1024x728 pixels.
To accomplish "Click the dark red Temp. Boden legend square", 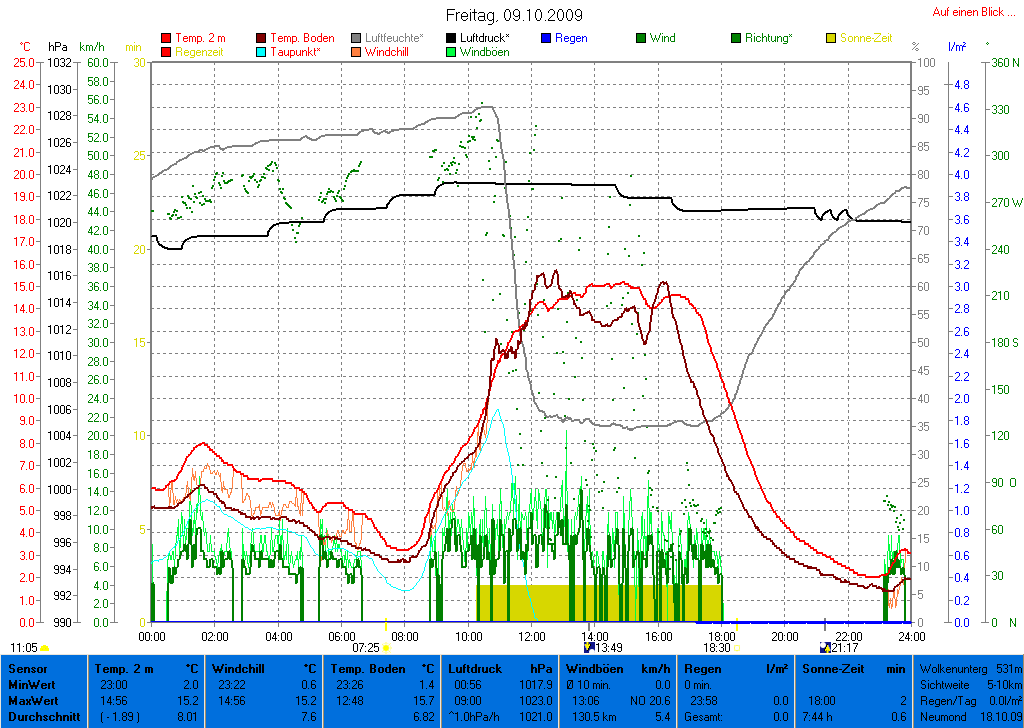I will (261, 38).
